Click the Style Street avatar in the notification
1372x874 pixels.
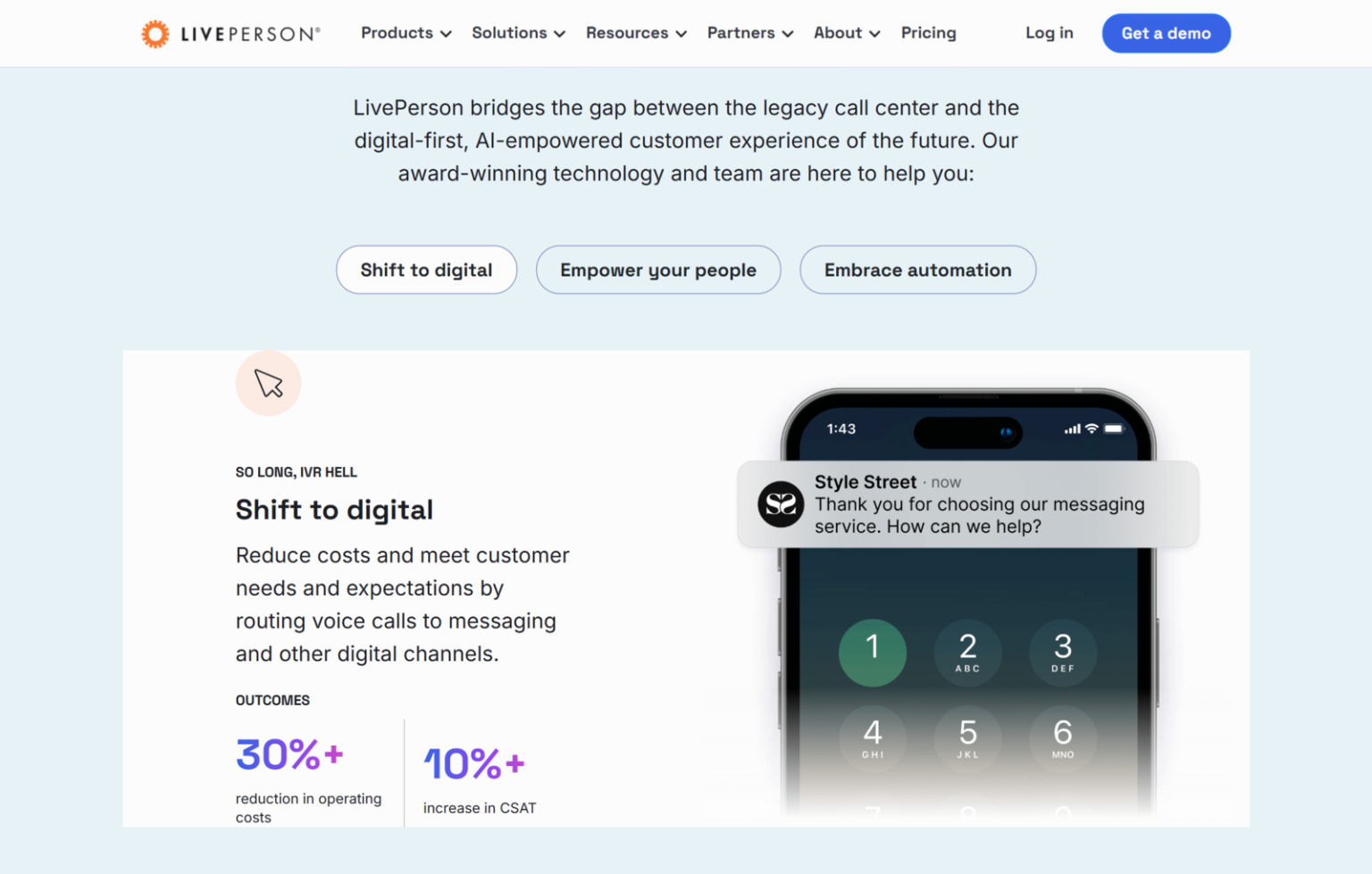point(780,504)
